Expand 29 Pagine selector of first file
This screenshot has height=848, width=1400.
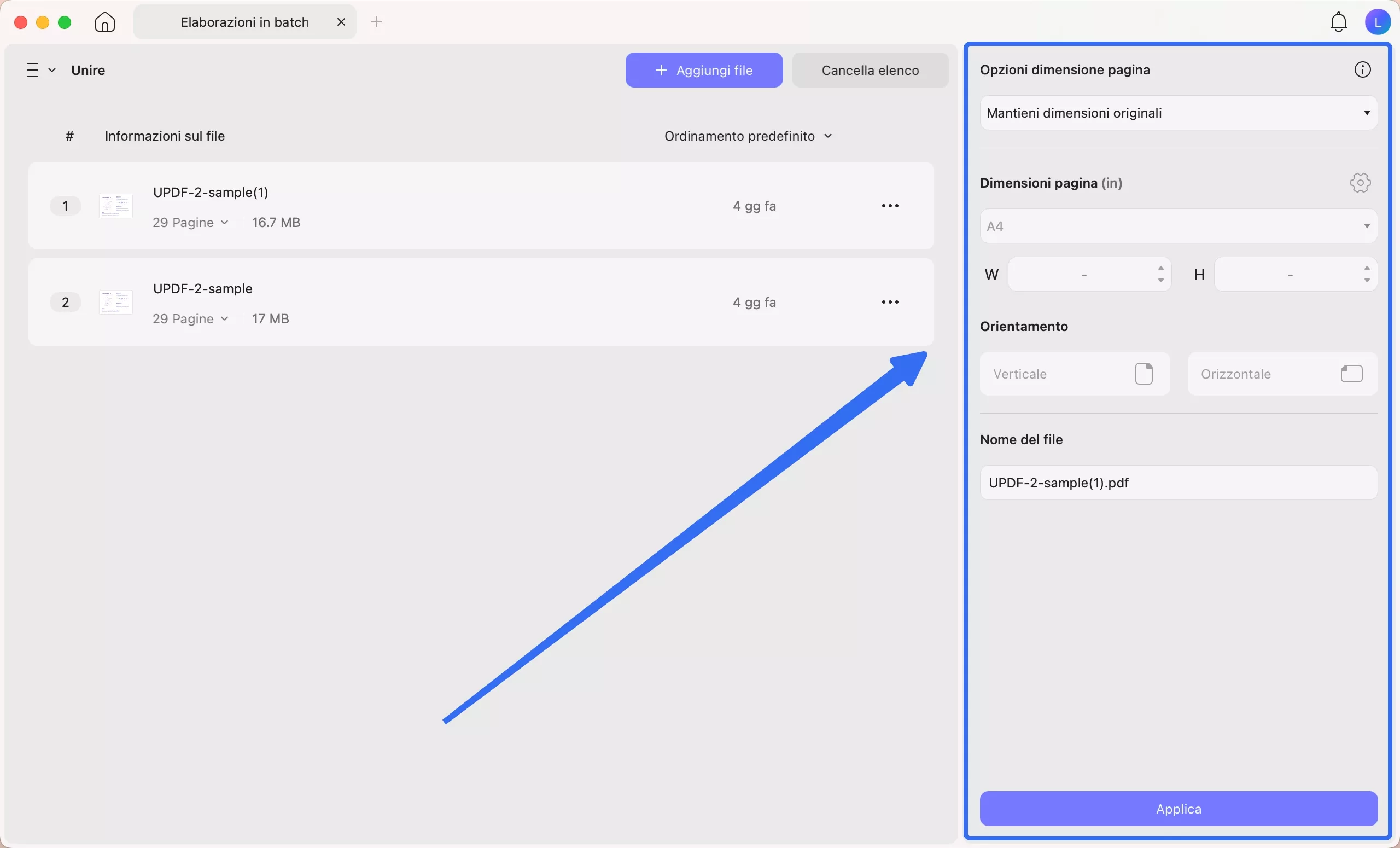(190, 222)
